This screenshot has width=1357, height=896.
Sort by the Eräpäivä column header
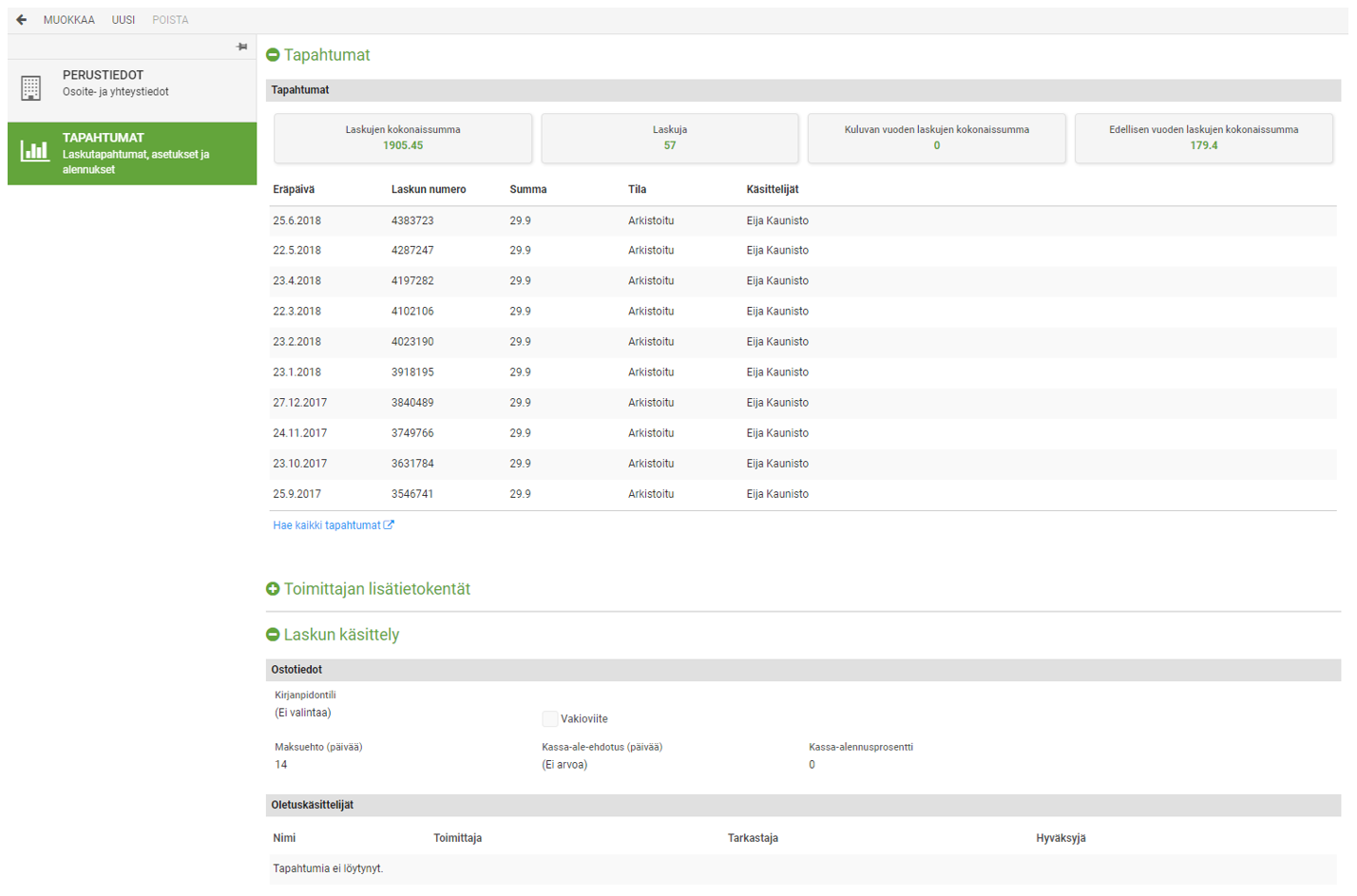coord(294,189)
